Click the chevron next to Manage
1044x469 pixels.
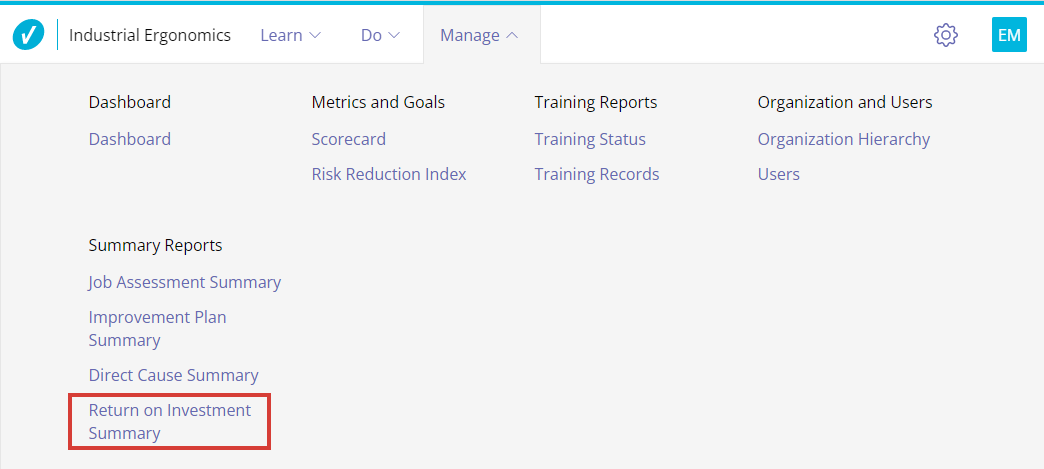tap(512, 35)
